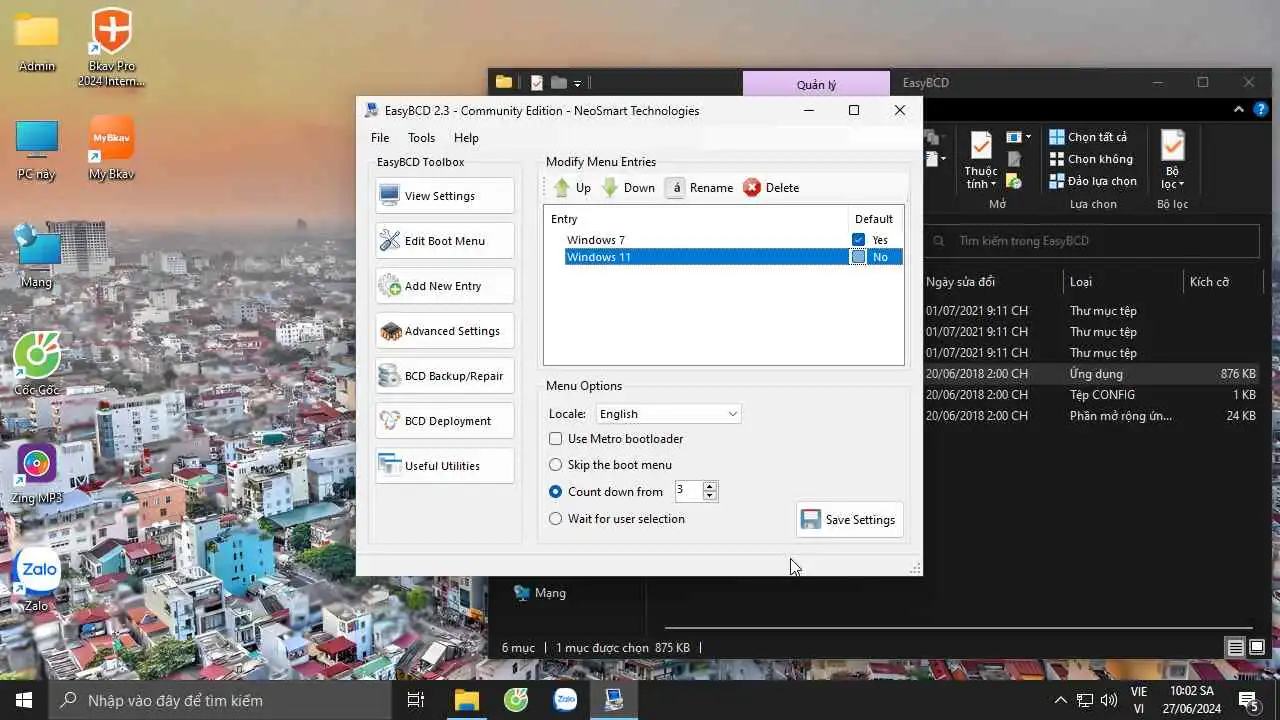Open the Windows Start menu
The height and width of the screenshot is (720, 1280).
click(x=24, y=700)
